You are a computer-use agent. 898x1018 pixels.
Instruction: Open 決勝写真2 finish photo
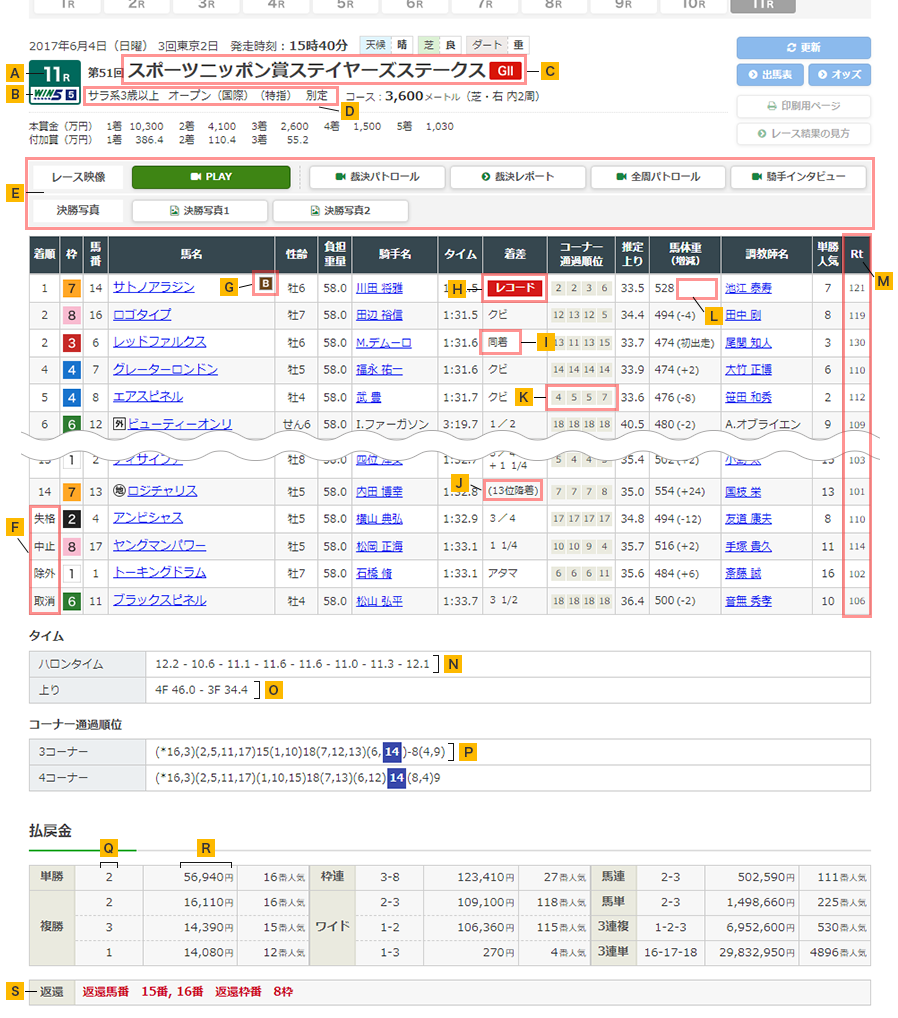pos(340,211)
